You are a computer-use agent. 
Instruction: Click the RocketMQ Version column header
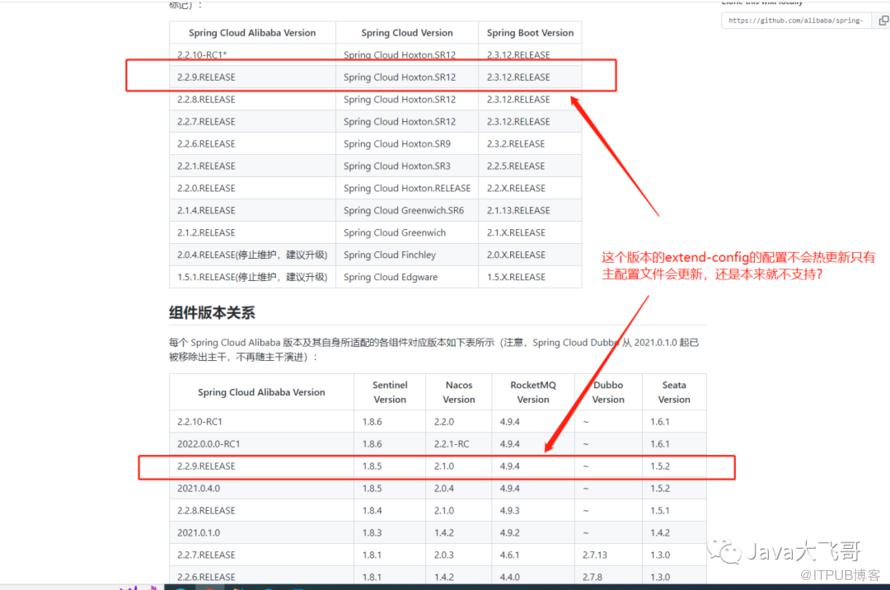(532, 392)
